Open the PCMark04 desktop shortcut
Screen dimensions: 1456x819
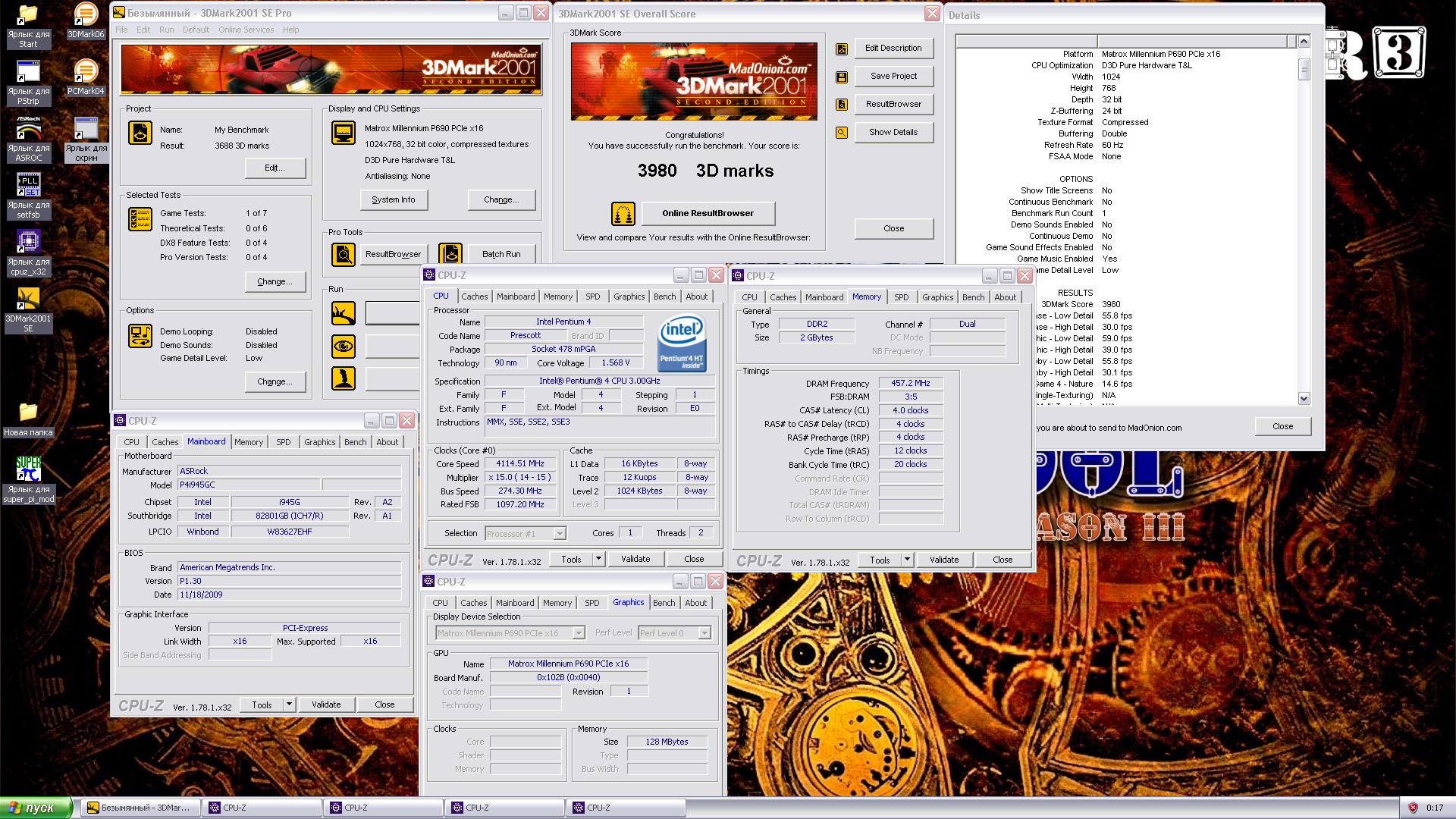pos(86,77)
